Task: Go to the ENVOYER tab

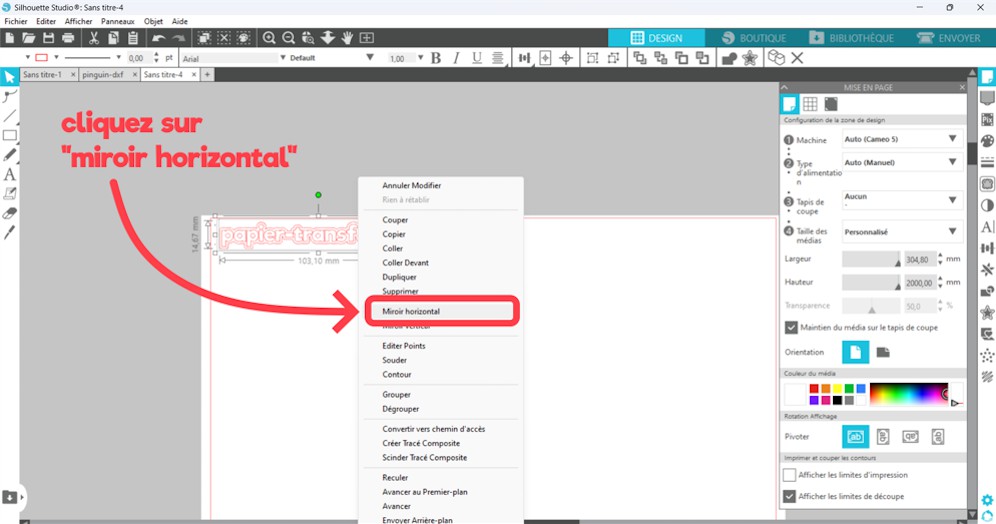Action: pyautogui.click(x=950, y=38)
